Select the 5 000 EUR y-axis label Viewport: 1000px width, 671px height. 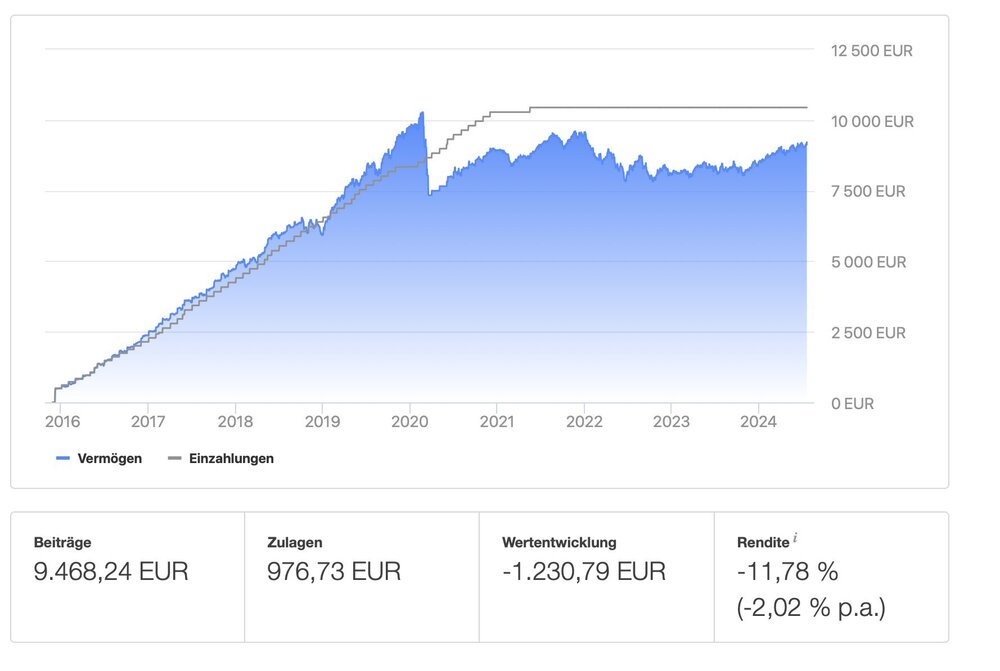pos(868,262)
